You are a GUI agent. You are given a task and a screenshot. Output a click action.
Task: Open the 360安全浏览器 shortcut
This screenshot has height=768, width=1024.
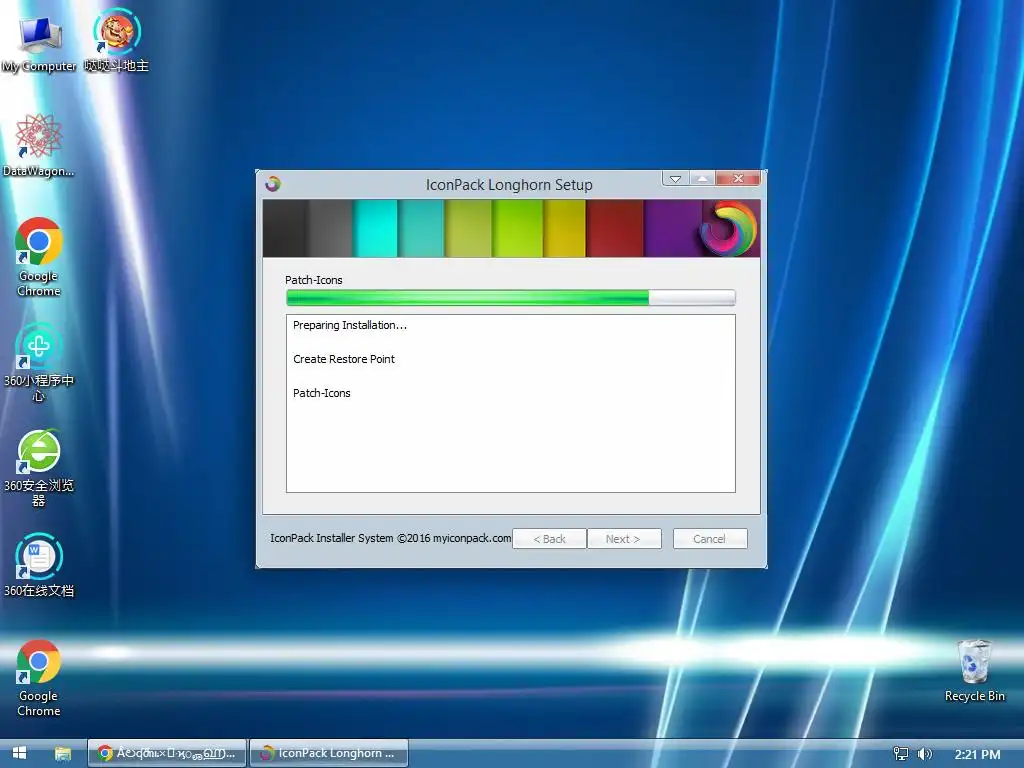(39, 469)
